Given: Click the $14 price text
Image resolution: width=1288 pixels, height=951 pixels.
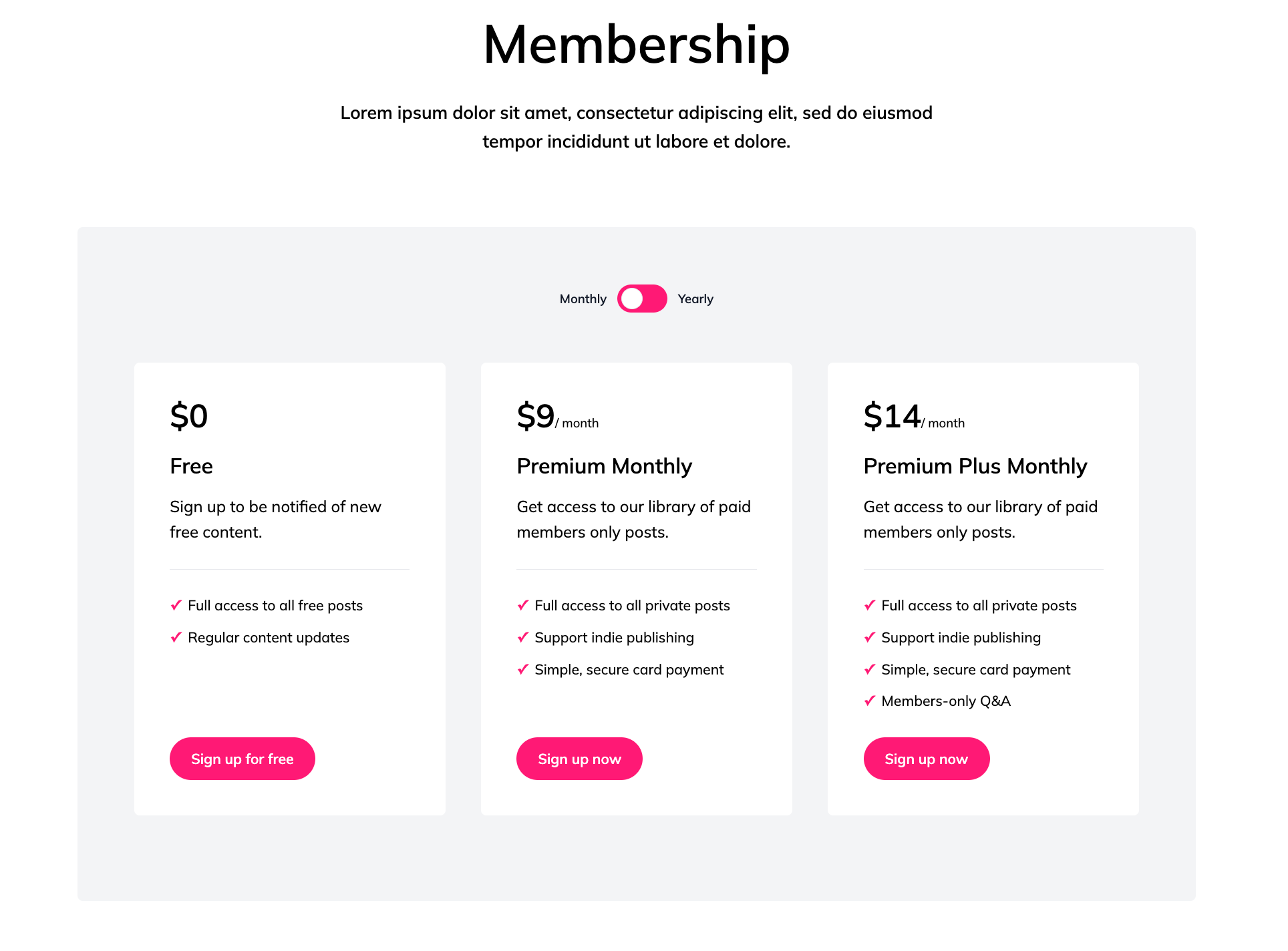Looking at the screenshot, I should (x=892, y=416).
